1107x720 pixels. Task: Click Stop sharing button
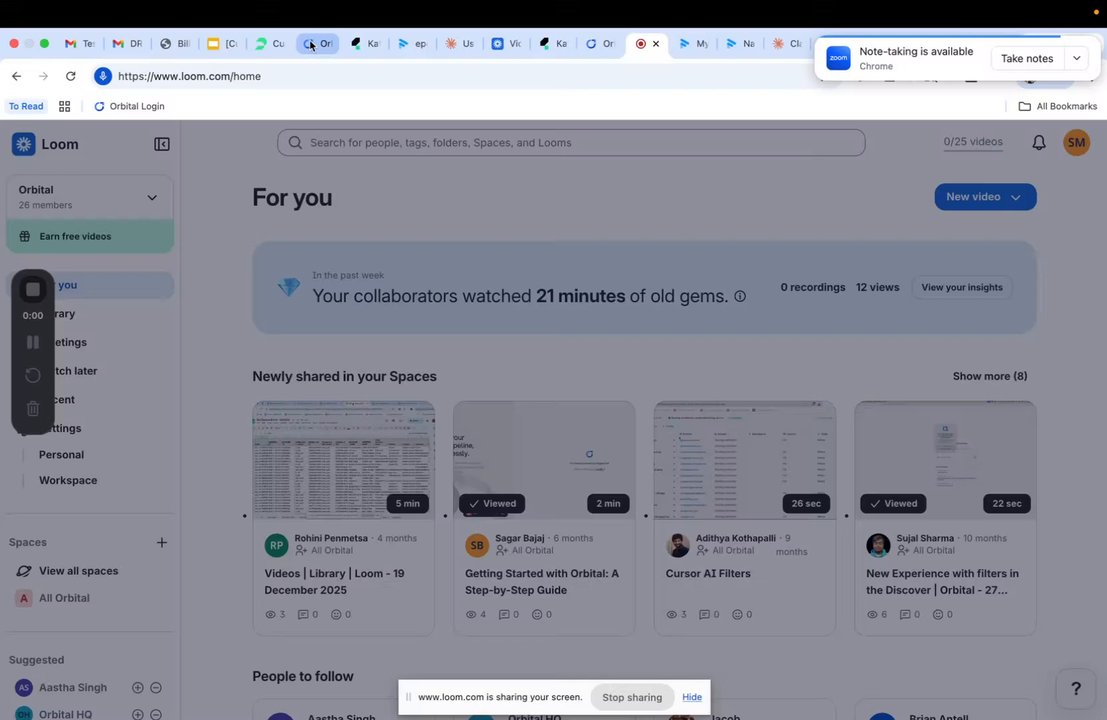coord(632,697)
